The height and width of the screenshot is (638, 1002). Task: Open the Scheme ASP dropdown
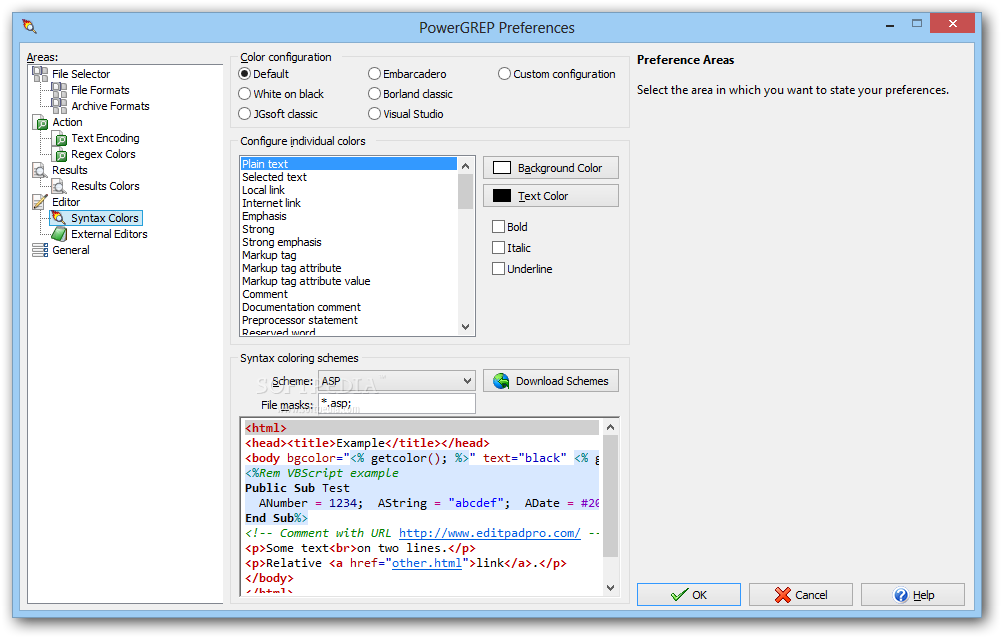397,381
